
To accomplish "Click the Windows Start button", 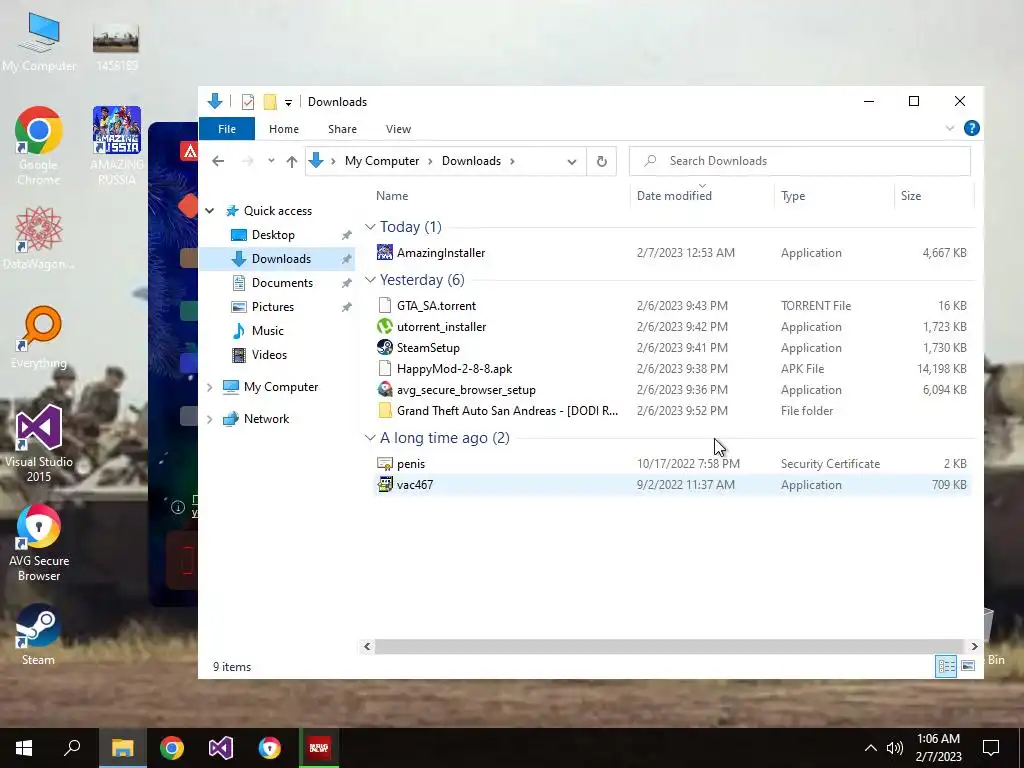I will (24, 748).
